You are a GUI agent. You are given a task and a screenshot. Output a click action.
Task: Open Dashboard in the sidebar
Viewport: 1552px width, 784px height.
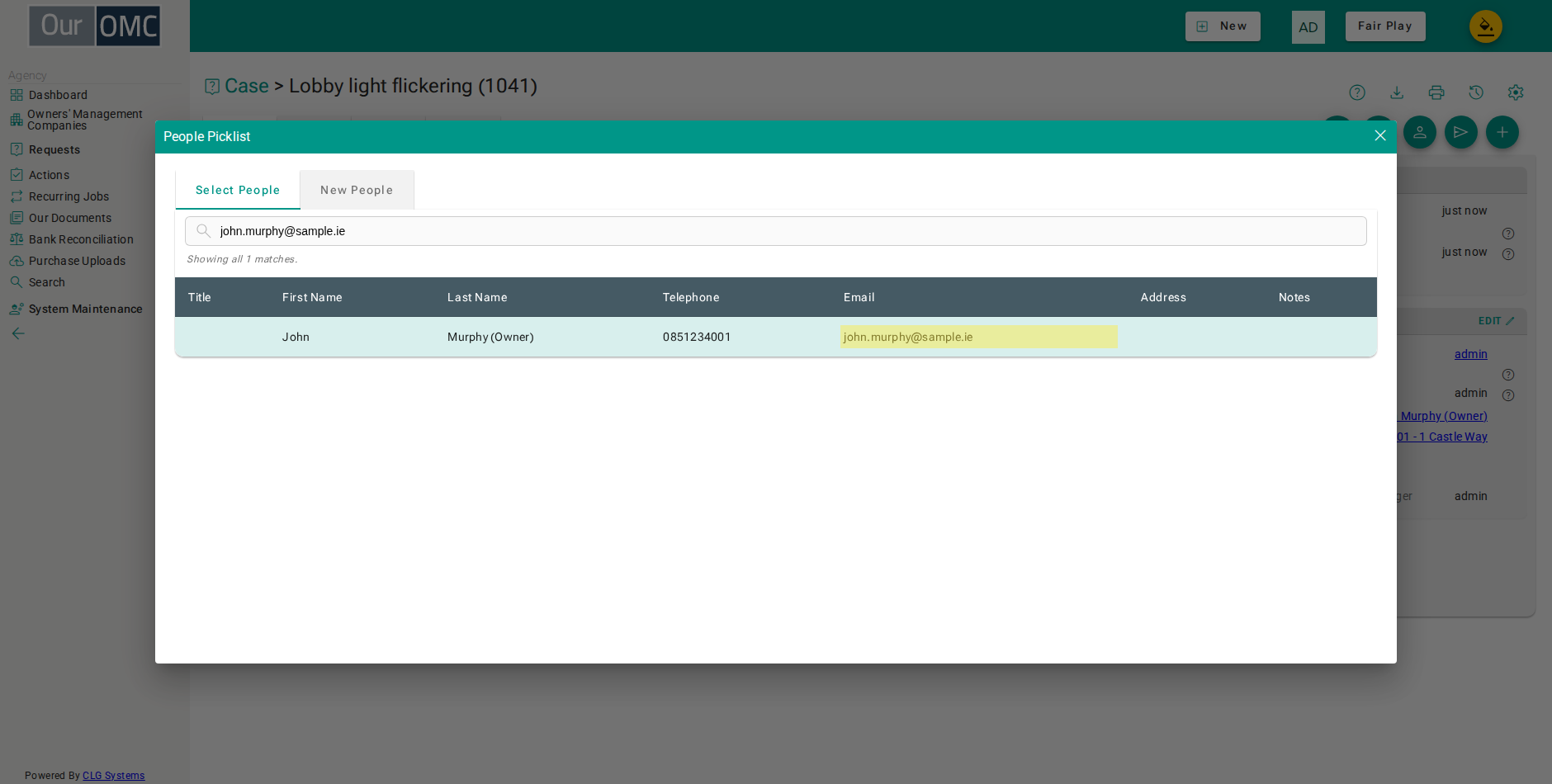click(x=58, y=95)
